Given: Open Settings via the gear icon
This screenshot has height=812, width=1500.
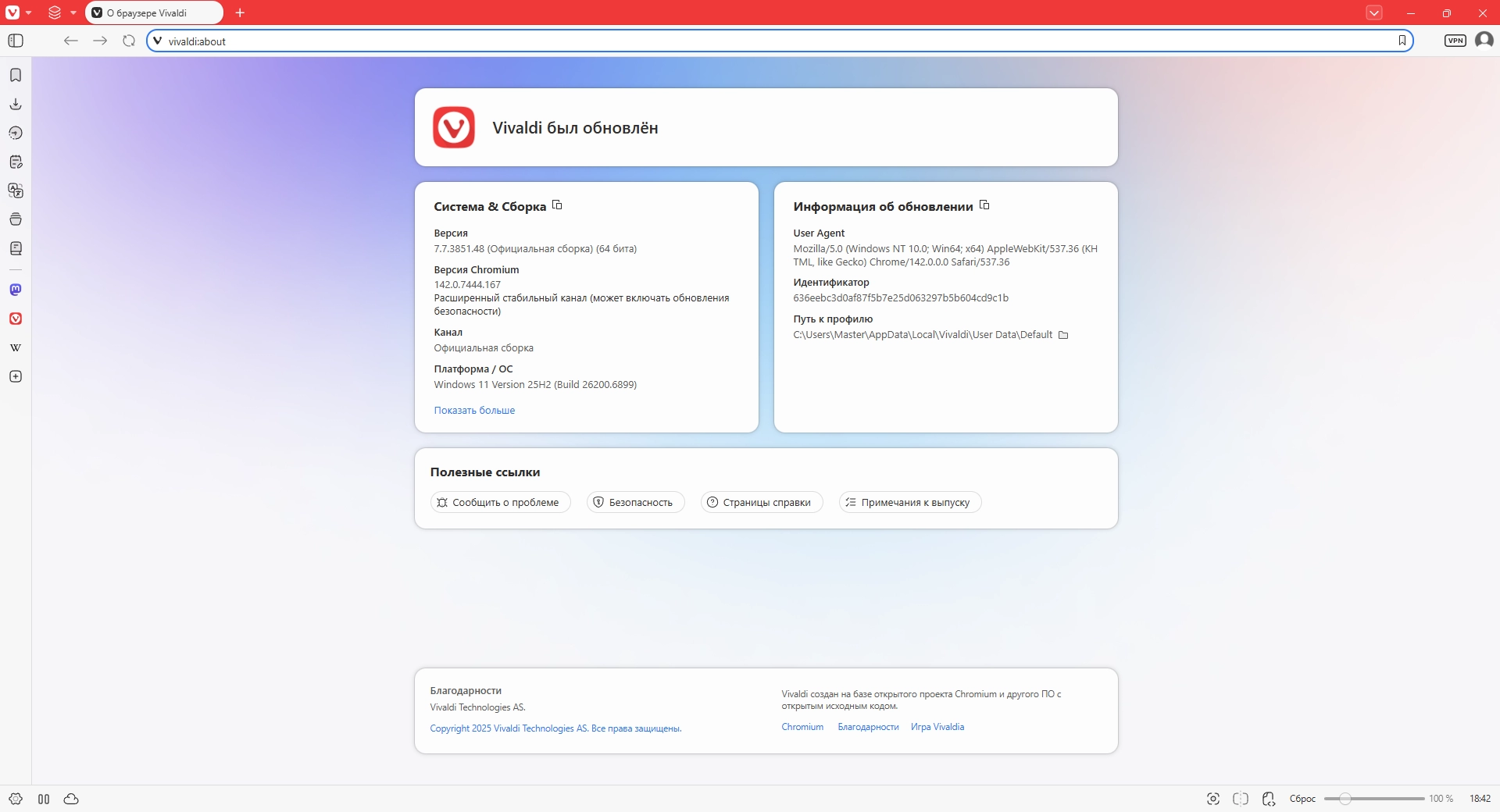Looking at the screenshot, I should point(16,799).
